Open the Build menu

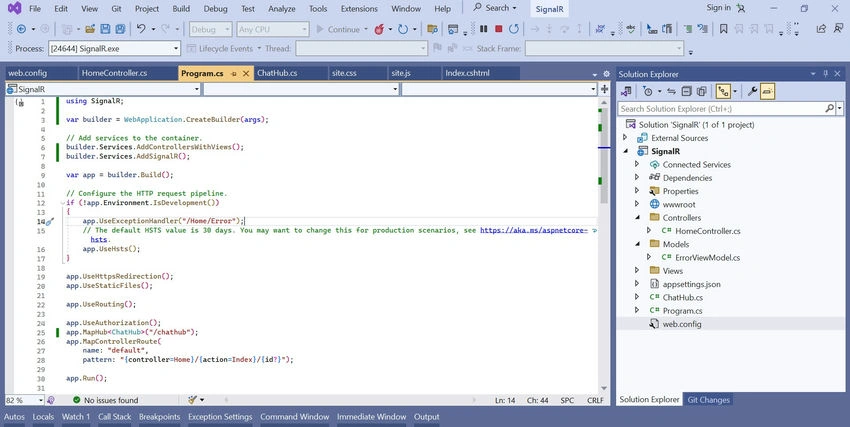pos(181,9)
